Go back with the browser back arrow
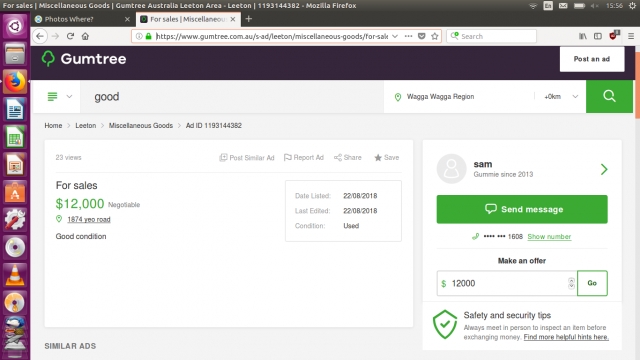The width and height of the screenshot is (640, 360). tap(40, 36)
